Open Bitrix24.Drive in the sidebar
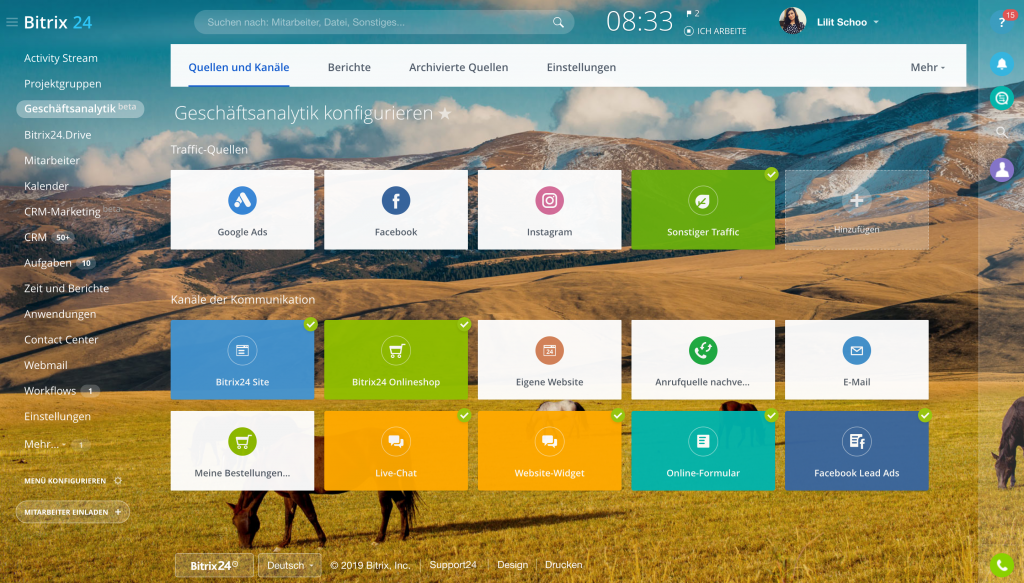The height and width of the screenshot is (583, 1024). pyautogui.click(x=57, y=135)
